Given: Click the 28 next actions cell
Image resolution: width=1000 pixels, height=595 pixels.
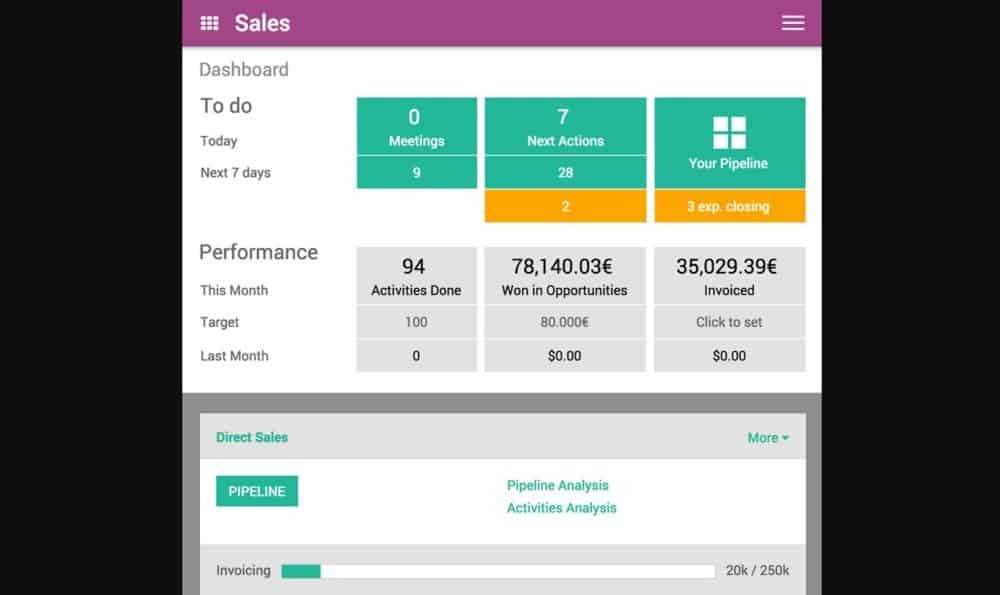Looking at the screenshot, I should (565, 173).
